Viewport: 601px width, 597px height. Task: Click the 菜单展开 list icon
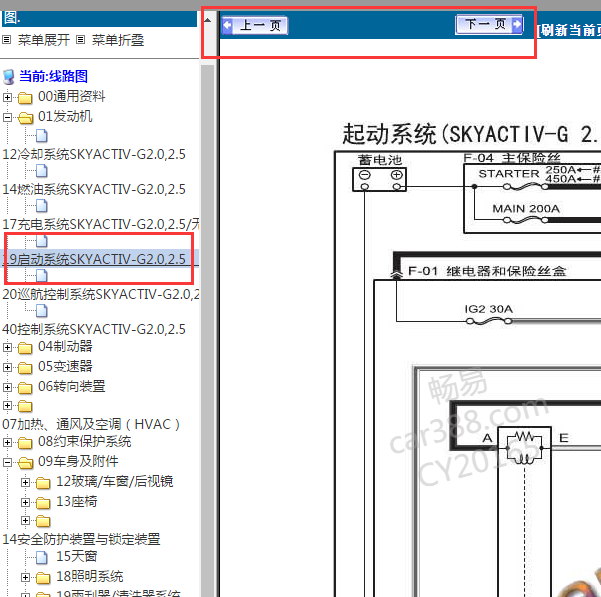click(x=7, y=39)
